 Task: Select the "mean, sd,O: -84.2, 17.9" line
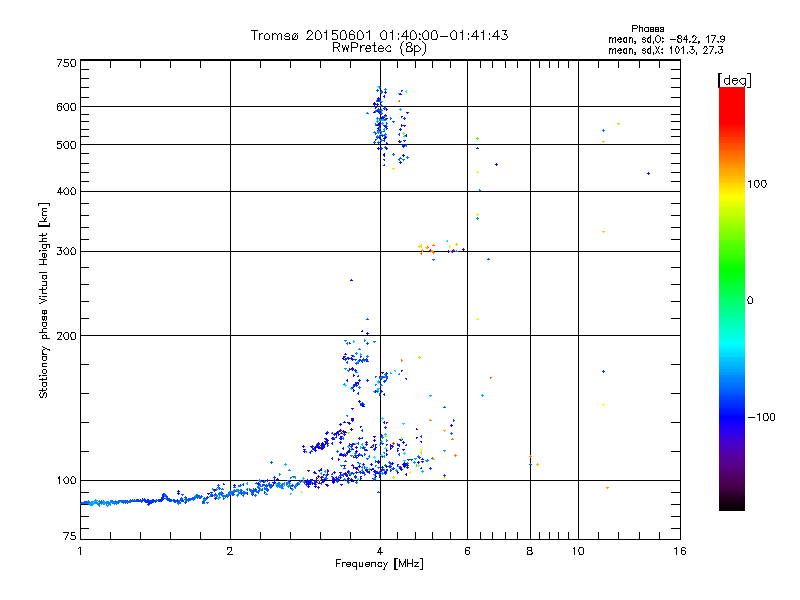(x=666, y=39)
